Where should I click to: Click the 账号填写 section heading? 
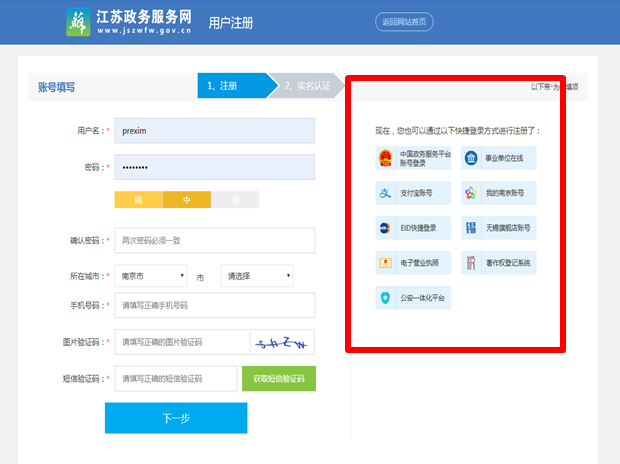point(57,87)
